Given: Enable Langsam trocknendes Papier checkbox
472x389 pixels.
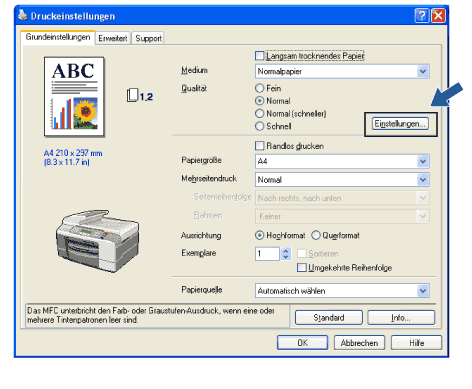Looking at the screenshot, I should (259, 56).
